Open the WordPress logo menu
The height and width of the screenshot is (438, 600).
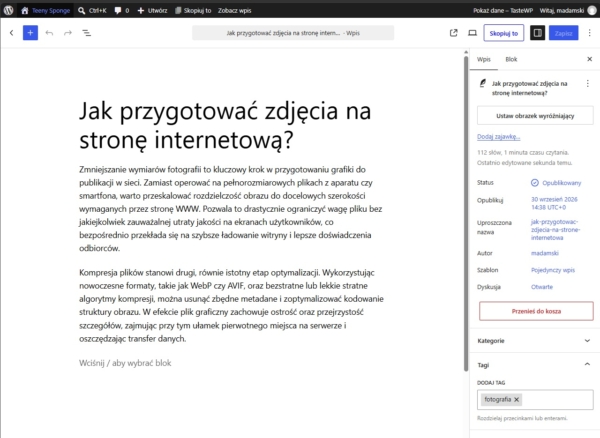click(8, 10)
